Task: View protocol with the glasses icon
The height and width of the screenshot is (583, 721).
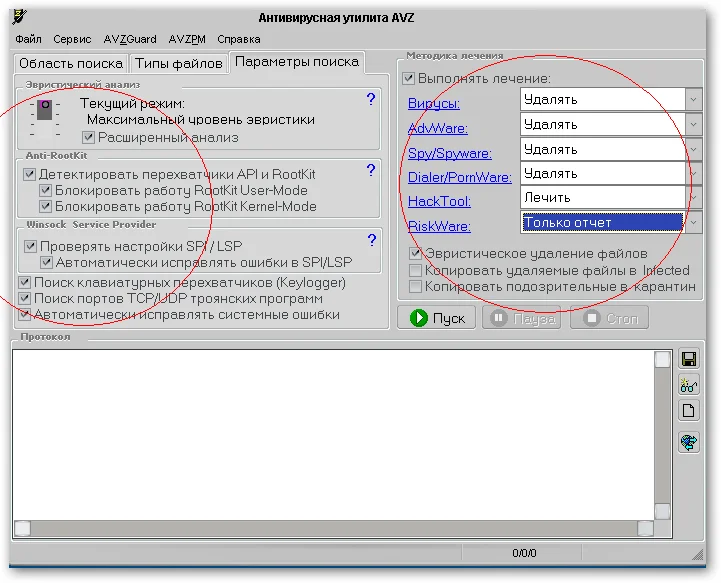Action: [x=688, y=385]
